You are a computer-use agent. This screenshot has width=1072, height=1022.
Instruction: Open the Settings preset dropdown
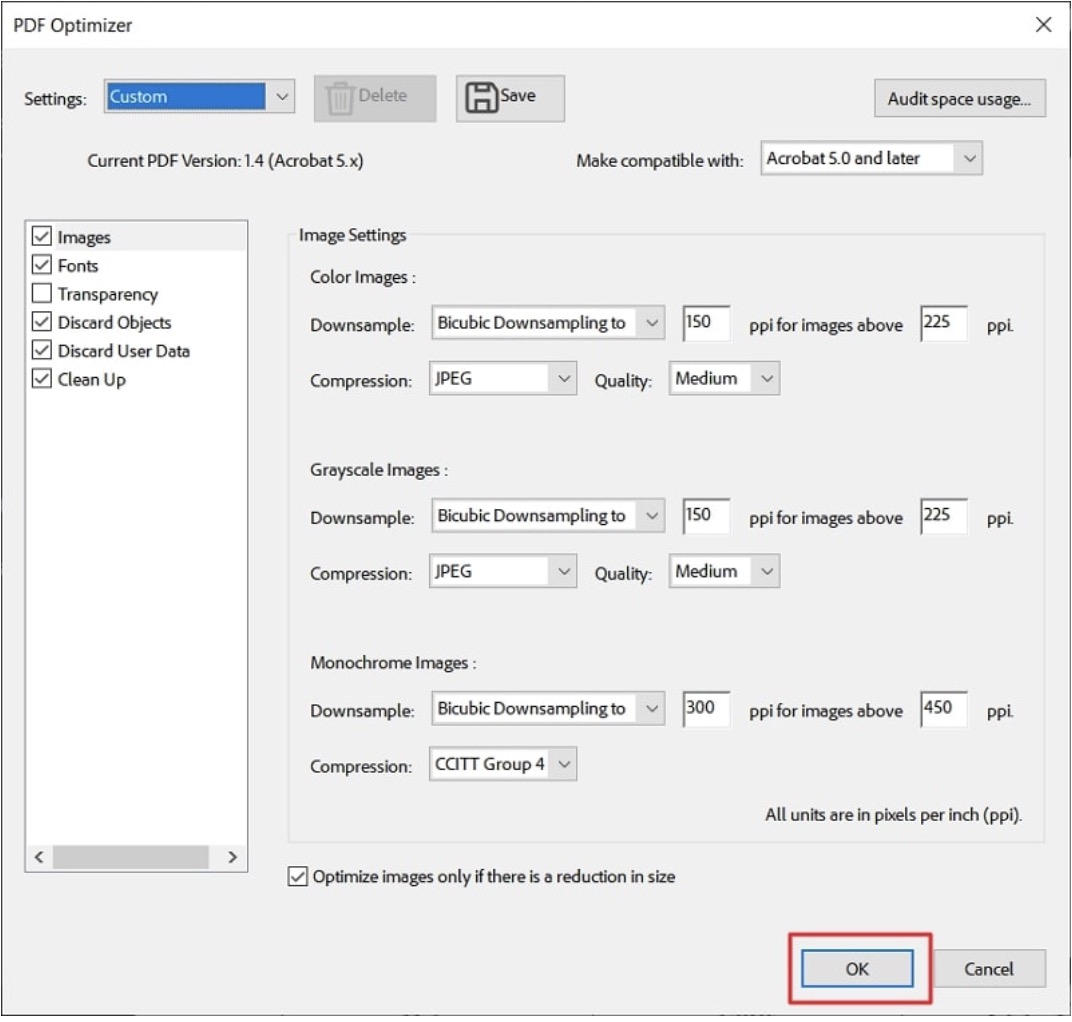(281, 97)
